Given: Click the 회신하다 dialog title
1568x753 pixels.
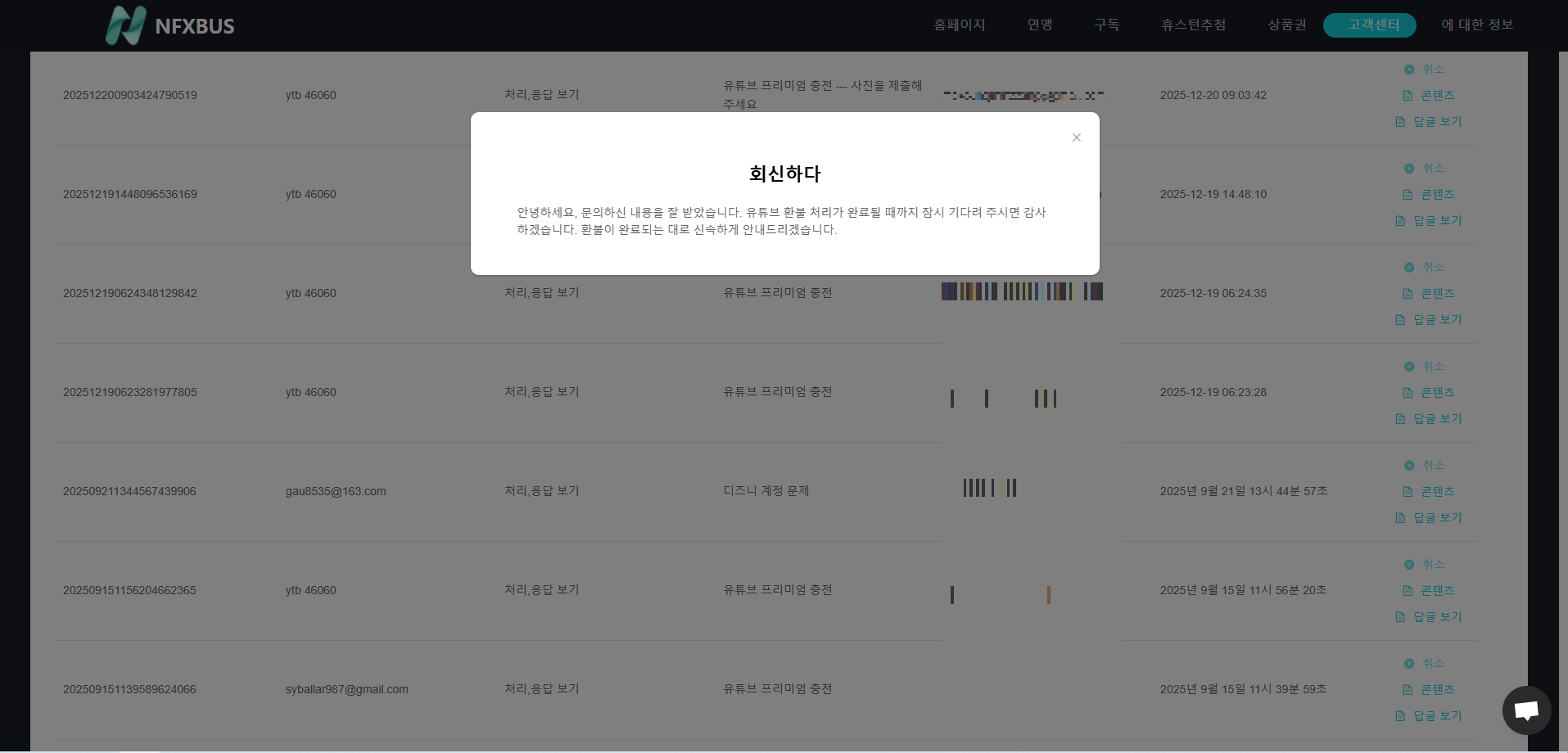Looking at the screenshot, I should coord(785,174).
